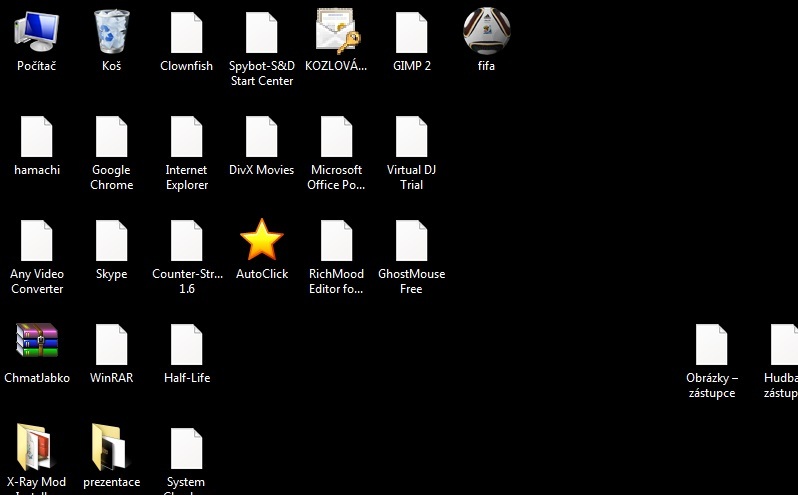The width and height of the screenshot is (798, 501).
Task: Click the GhostMouse Free shortcut
Action: (x=411, y=241)
